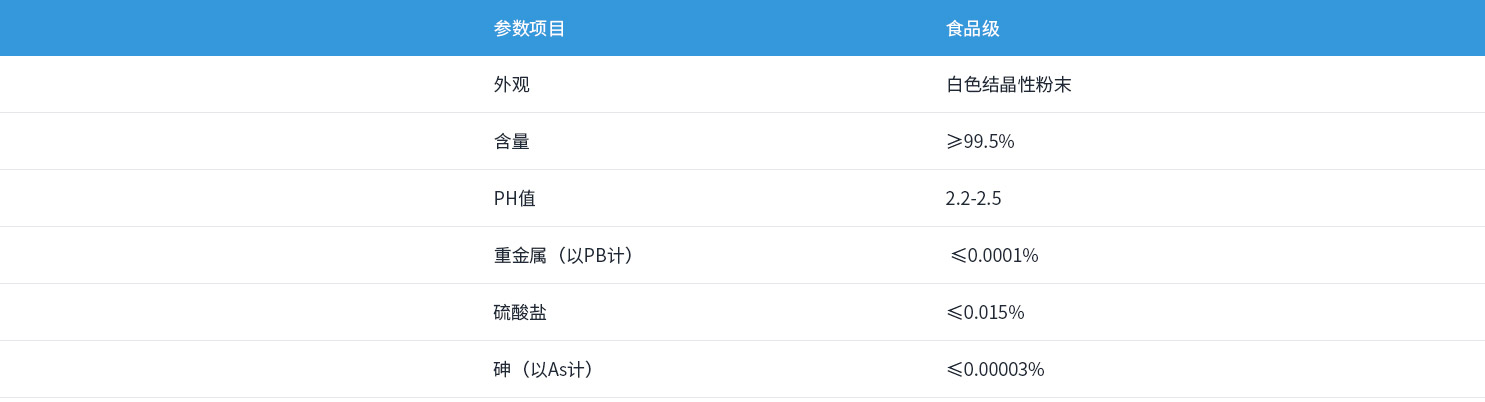This screenshot has width=1485, height=402.
Task: Click the ≤ symbol before 0.0001%
Action: point(958,256)
